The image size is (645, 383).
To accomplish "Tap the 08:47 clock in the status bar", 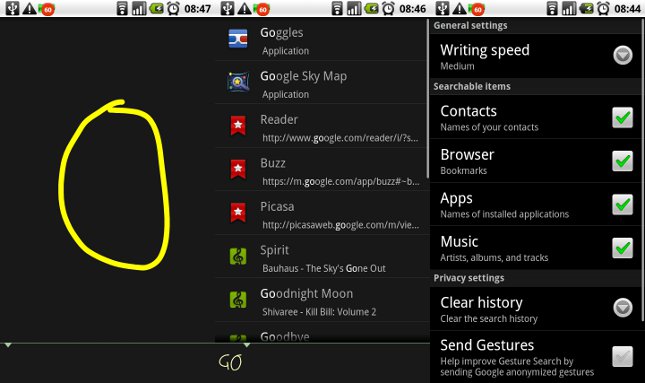I will [197, 9].
